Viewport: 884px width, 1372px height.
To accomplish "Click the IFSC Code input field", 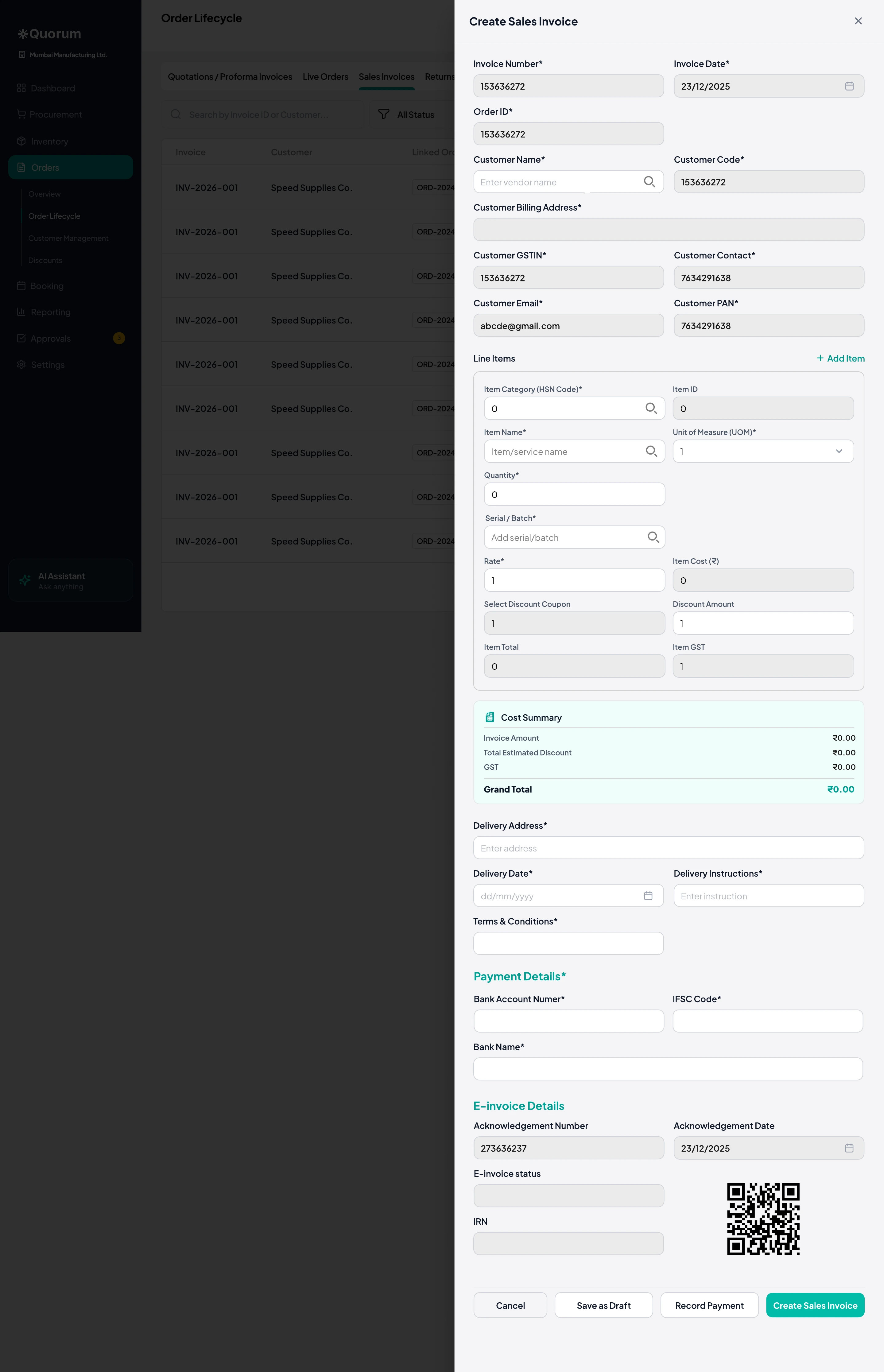I will click(x=767, y=1021).
